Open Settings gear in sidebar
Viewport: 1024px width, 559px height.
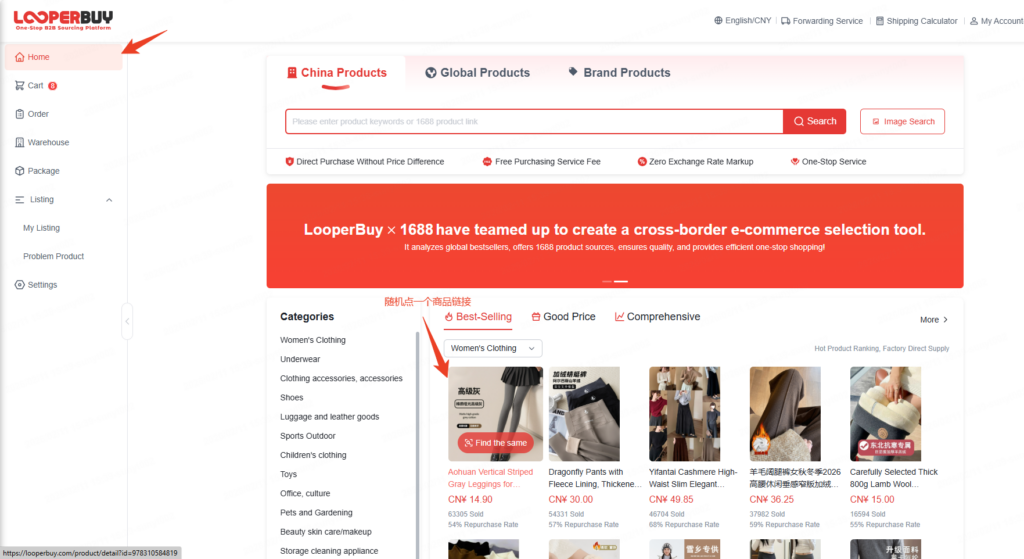[x=20, y=285]
